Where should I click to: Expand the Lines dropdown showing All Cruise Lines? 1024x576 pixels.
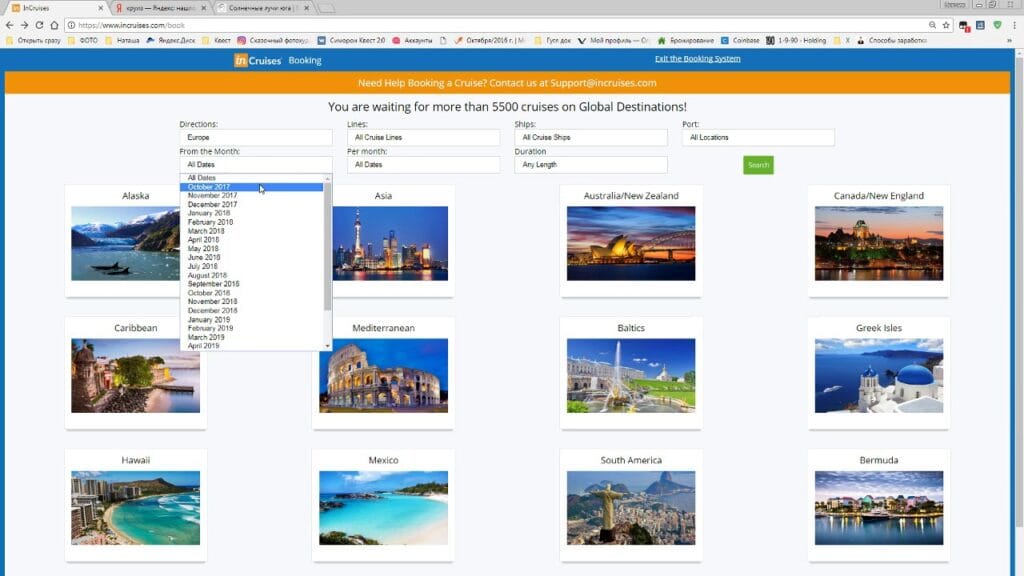(423, 137)
